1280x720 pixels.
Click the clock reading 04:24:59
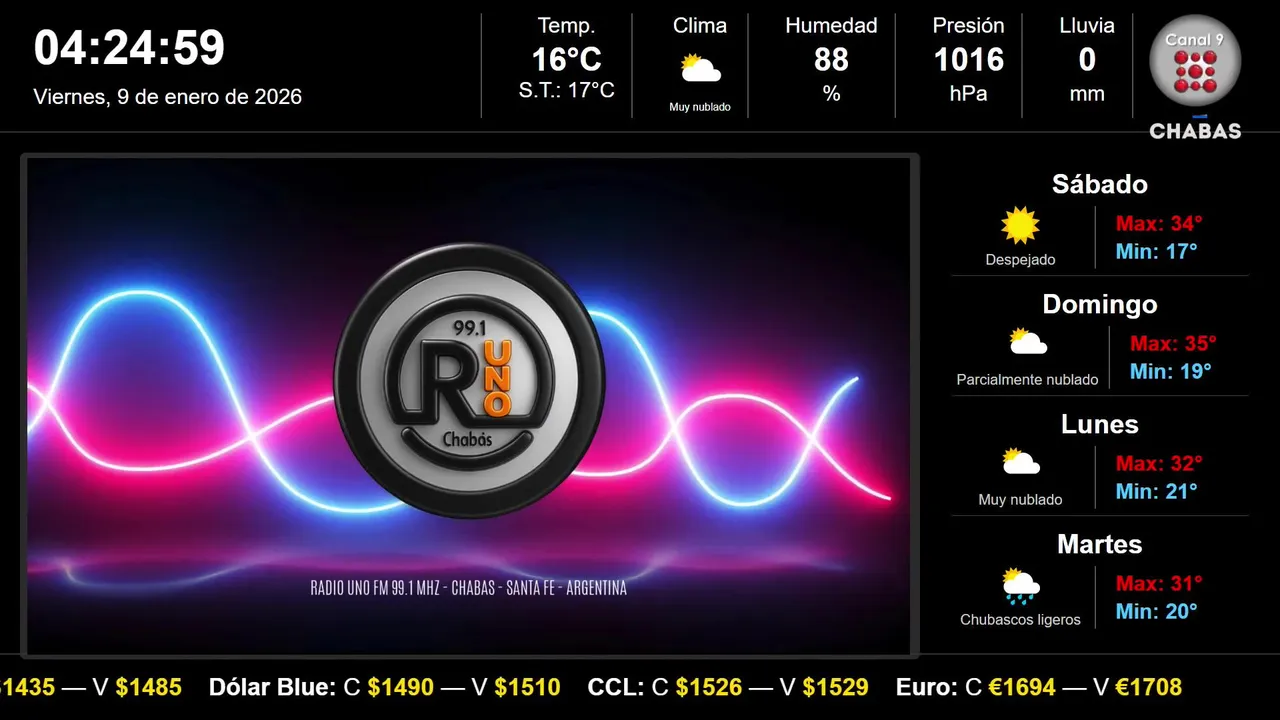[x=129, y=48]
